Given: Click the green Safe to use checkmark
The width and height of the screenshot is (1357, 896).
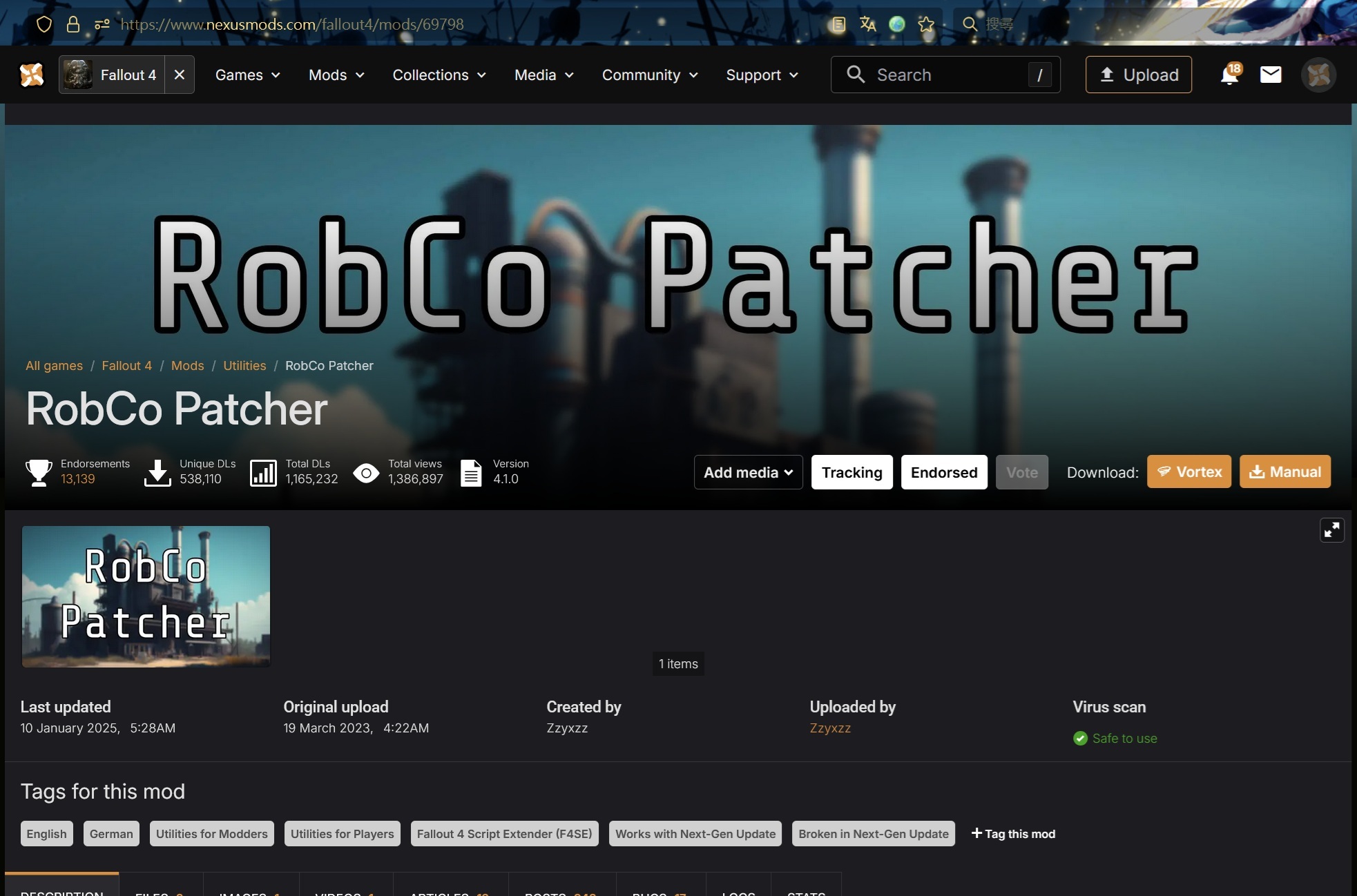Looking at the screenshot, I should pyautogui.click(x=1080, y=739).
